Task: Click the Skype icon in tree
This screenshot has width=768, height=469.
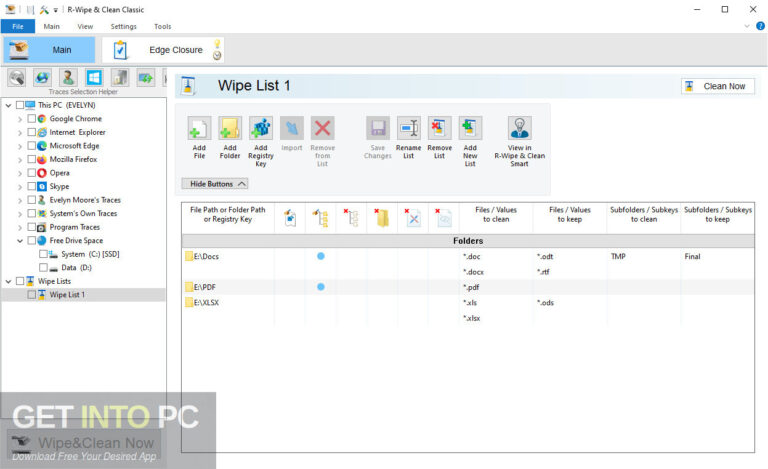Action: [x=42, y=187]
